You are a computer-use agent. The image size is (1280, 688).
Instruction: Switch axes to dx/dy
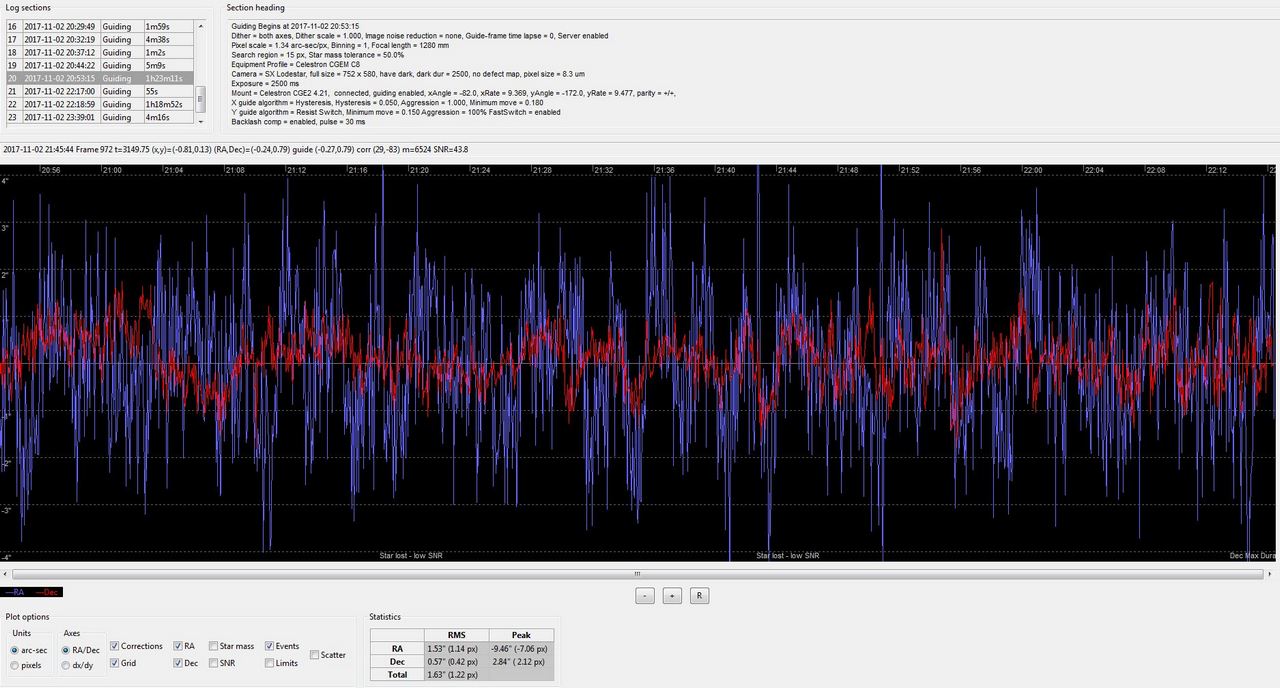[66, 665]
